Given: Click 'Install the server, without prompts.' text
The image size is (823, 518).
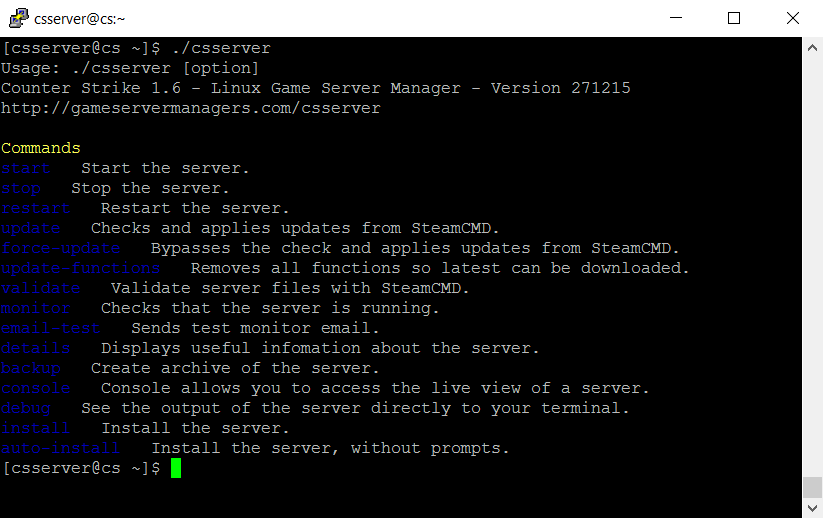Looking at the screenshot, I should click(330, 448).
